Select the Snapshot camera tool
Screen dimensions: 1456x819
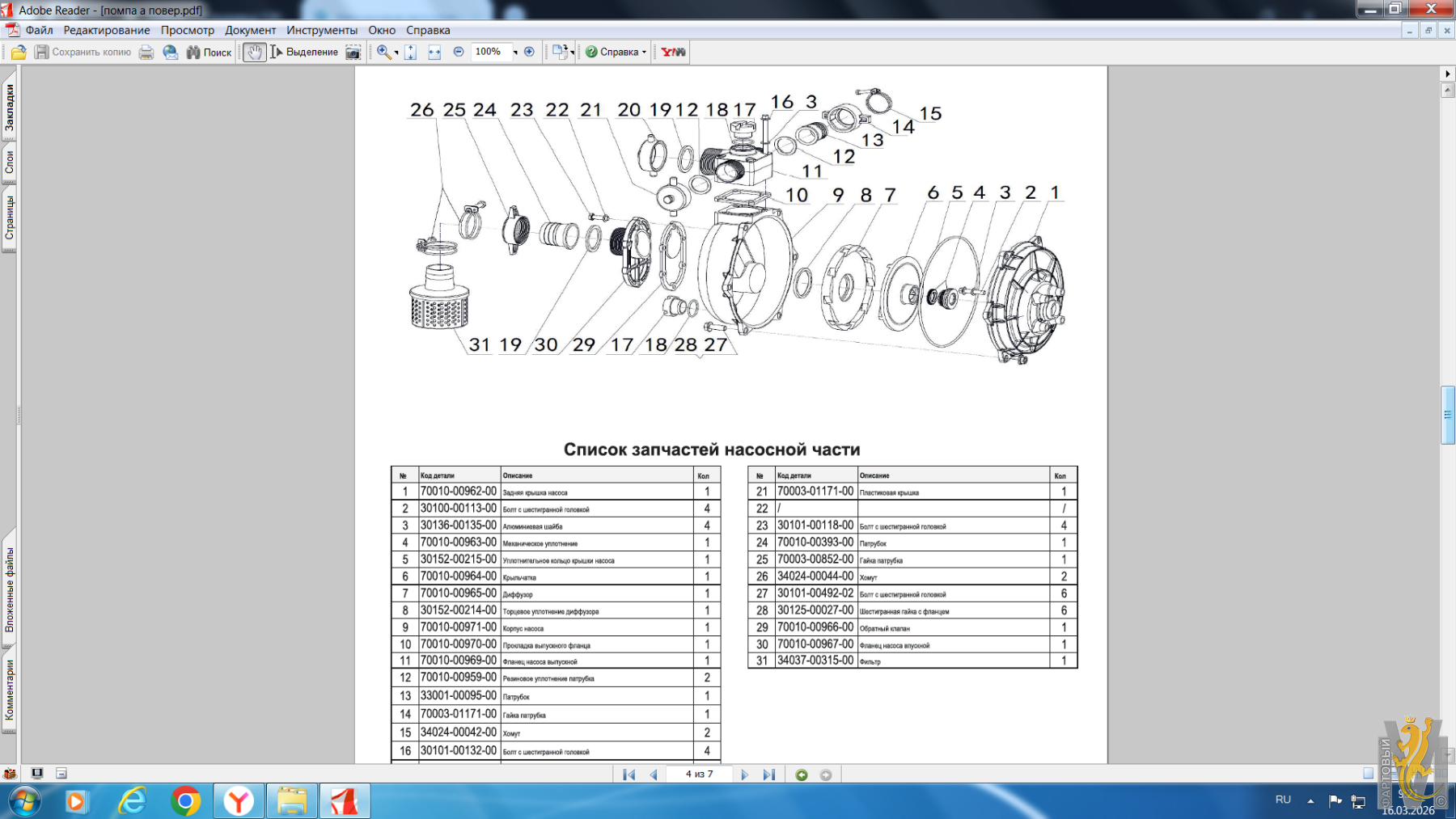click(x=353, y=52)
